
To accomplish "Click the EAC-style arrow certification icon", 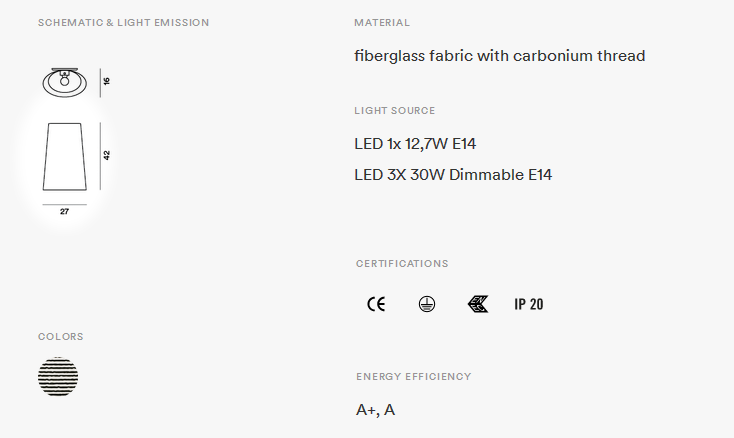I will [x=478, y=304].
